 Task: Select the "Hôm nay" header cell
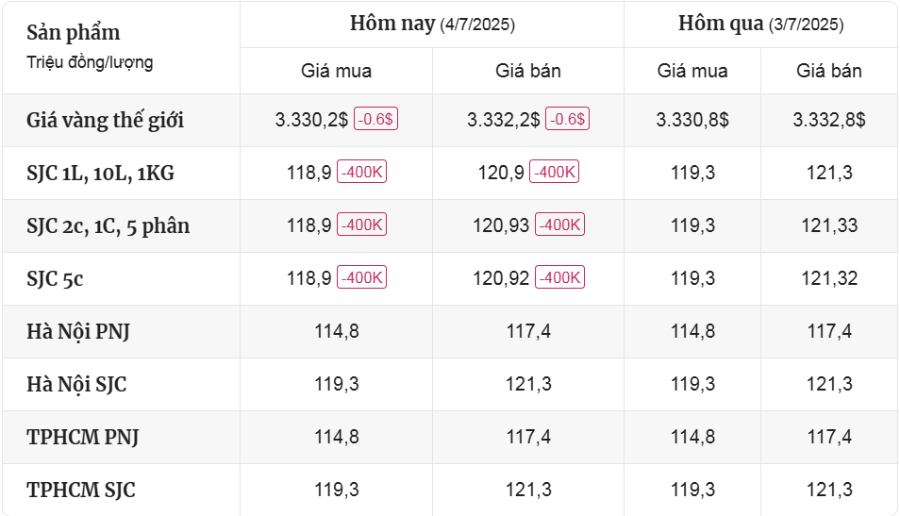click(432, 24)
